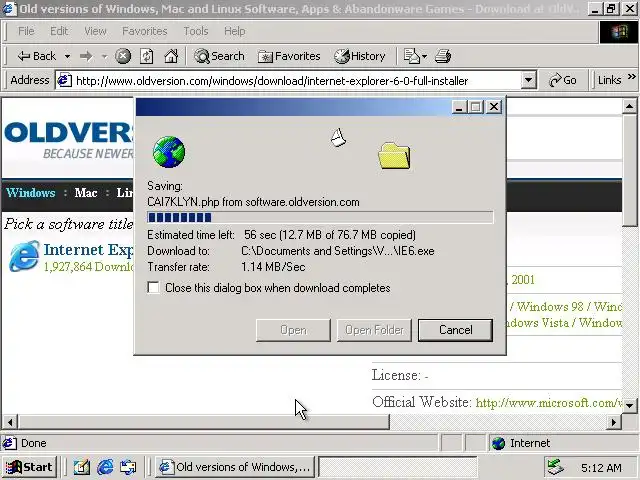The width and height of the screenshot is (640, 480).
Task: Click the OLDVERSION site logo
Action: click(x=69, y=140)
